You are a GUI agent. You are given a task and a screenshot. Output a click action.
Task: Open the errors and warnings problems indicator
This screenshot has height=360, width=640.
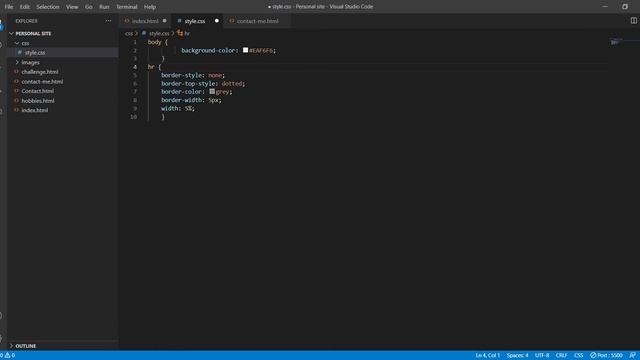[7, 355]
